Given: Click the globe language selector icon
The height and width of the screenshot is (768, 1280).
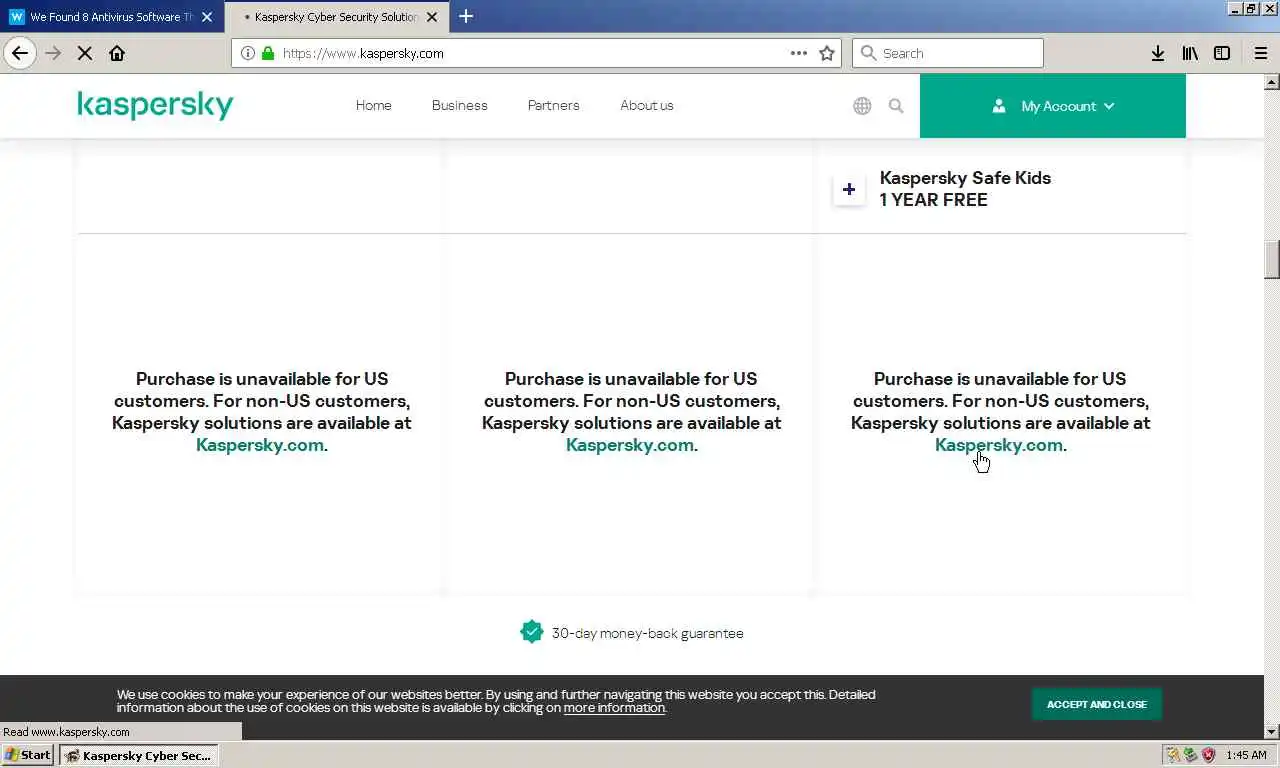Looking at the screenshot, I should 862,105.
